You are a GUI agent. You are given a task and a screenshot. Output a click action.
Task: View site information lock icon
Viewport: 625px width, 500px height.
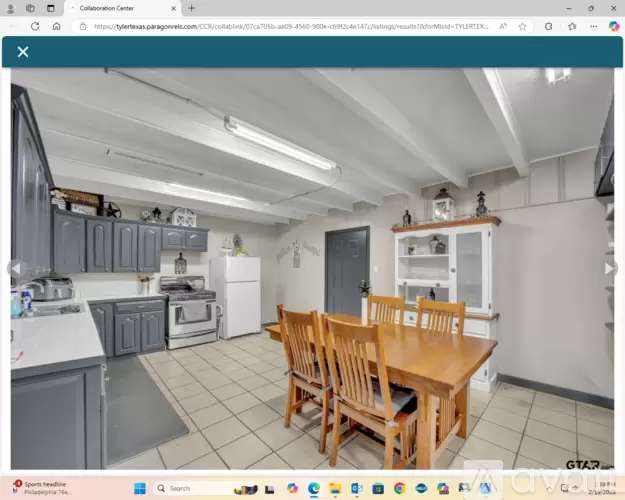83,27
